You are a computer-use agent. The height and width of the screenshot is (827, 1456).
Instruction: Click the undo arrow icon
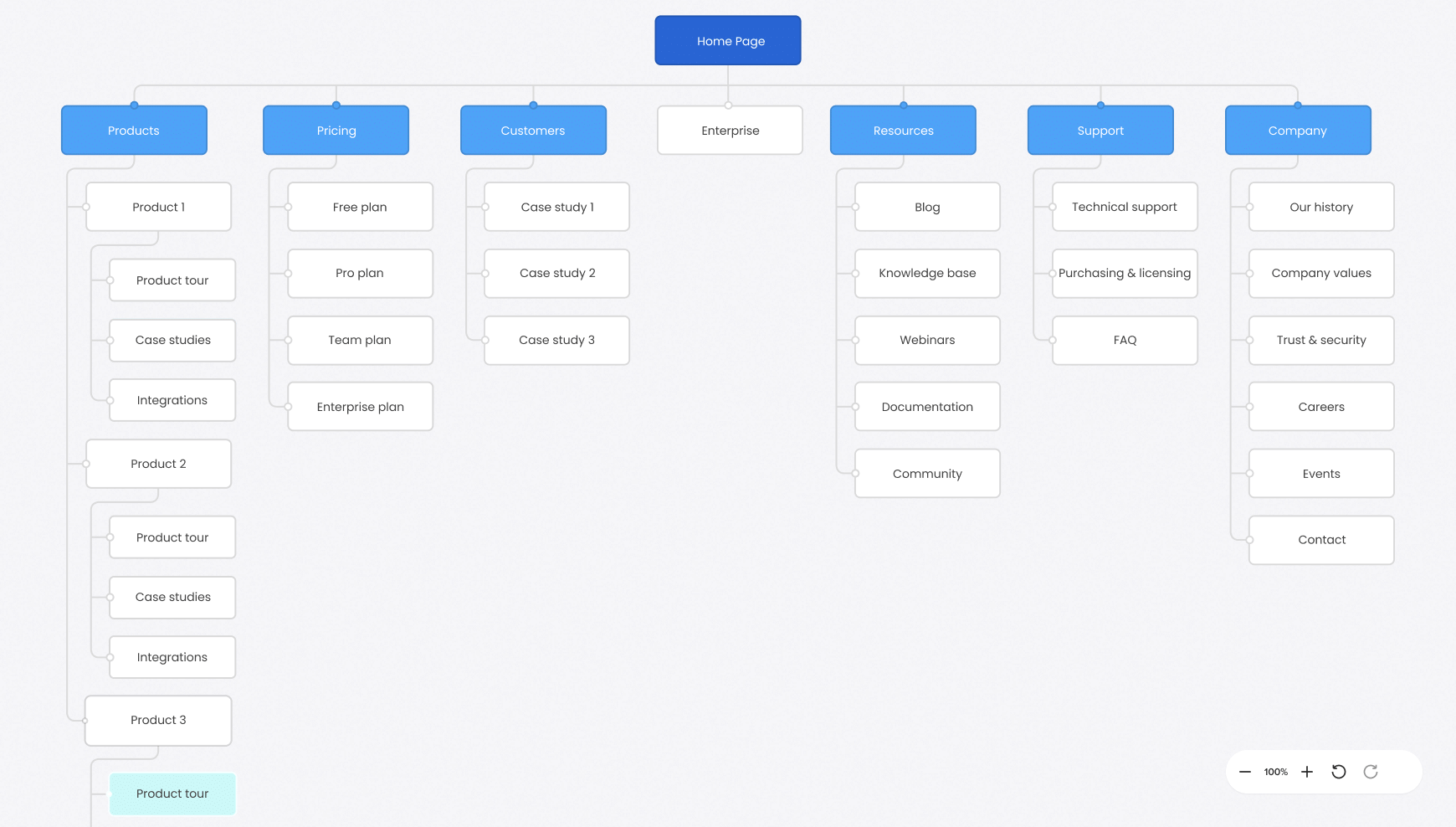click(x=1339, y=772)
